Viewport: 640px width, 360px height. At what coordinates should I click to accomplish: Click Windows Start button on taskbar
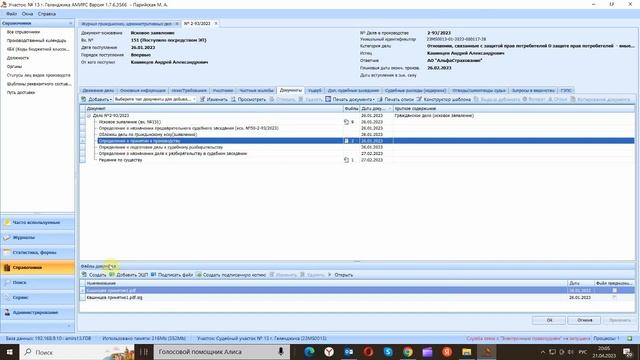pos(9,352)
